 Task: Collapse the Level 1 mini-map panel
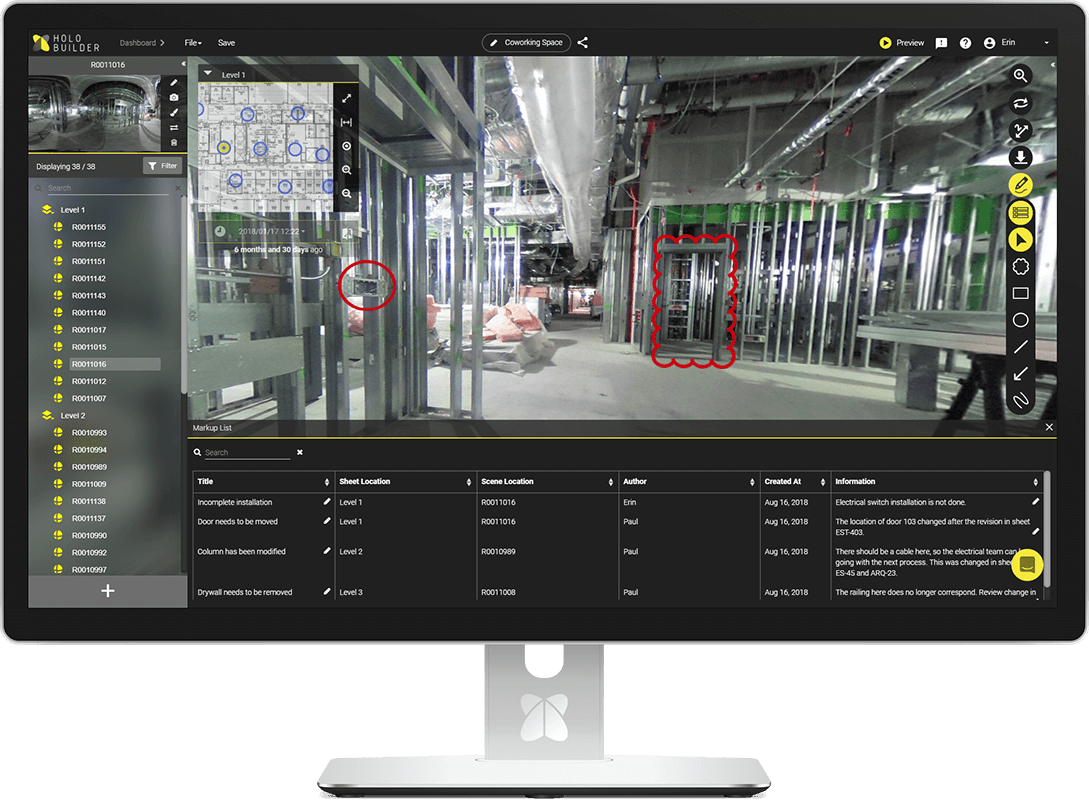coord(208,74)
